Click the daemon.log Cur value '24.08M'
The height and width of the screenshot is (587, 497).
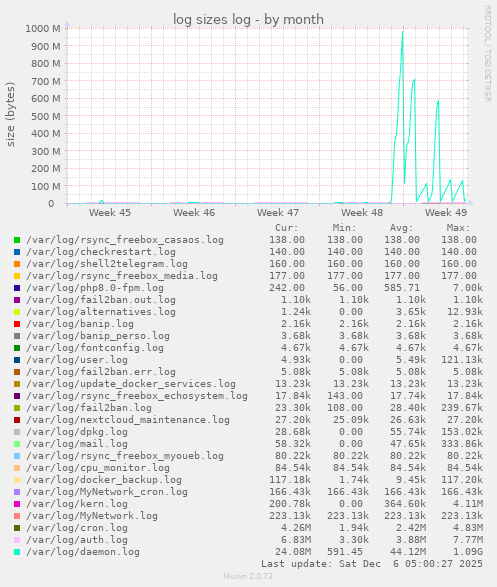pos(293,552)
